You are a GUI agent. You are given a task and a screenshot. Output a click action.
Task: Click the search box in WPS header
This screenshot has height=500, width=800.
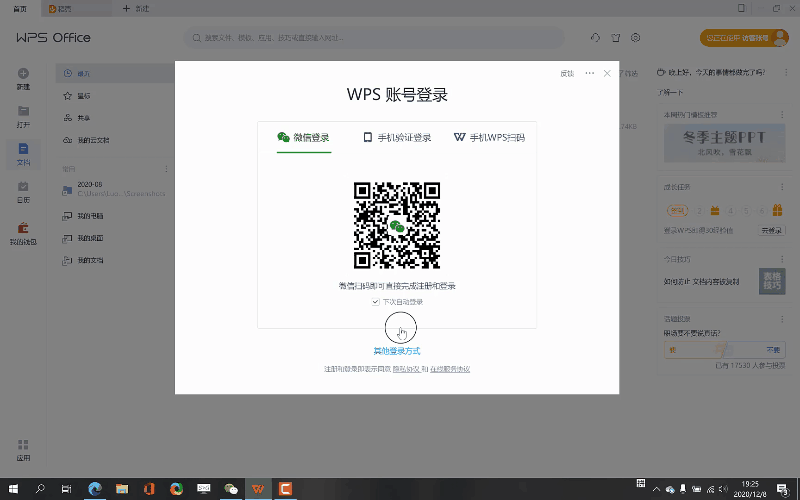click(x=374, y=38)
